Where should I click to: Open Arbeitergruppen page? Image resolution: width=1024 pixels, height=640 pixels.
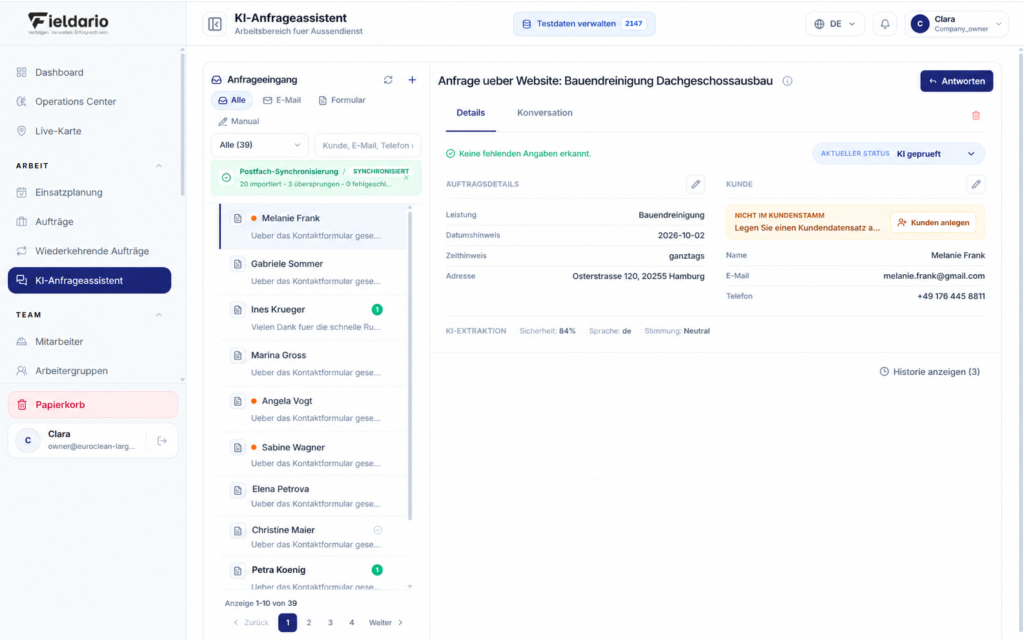tap(89, 371)
